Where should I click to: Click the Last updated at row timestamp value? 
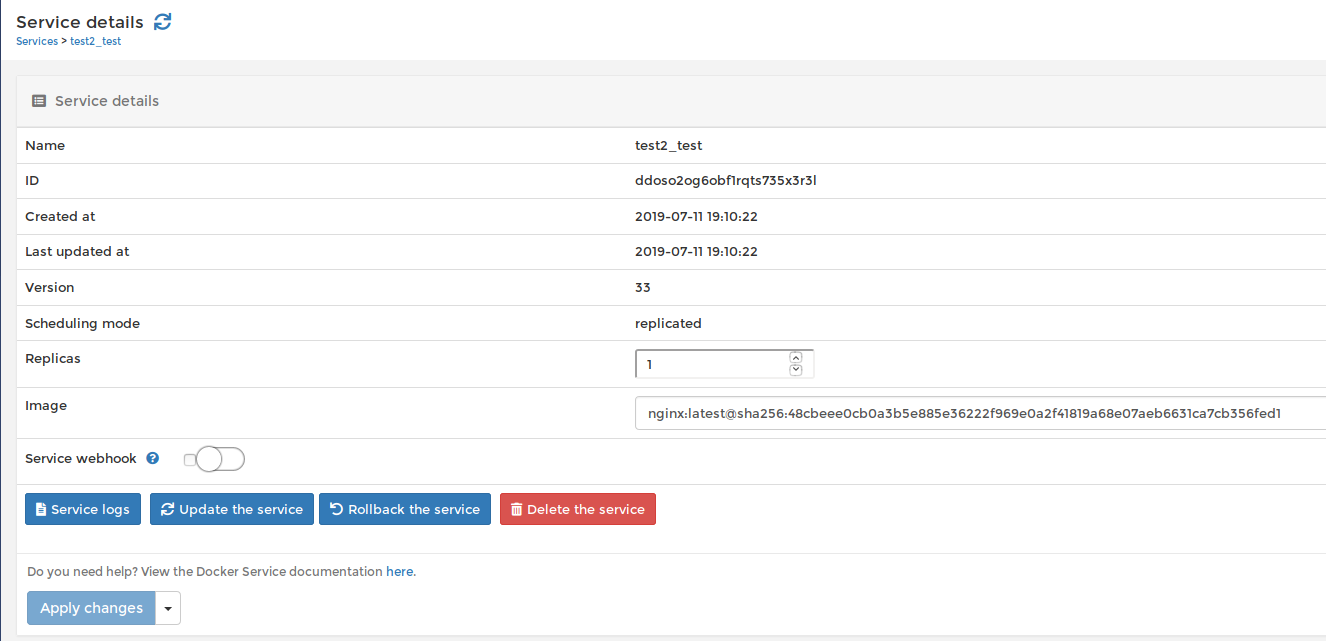click(696, 252)
